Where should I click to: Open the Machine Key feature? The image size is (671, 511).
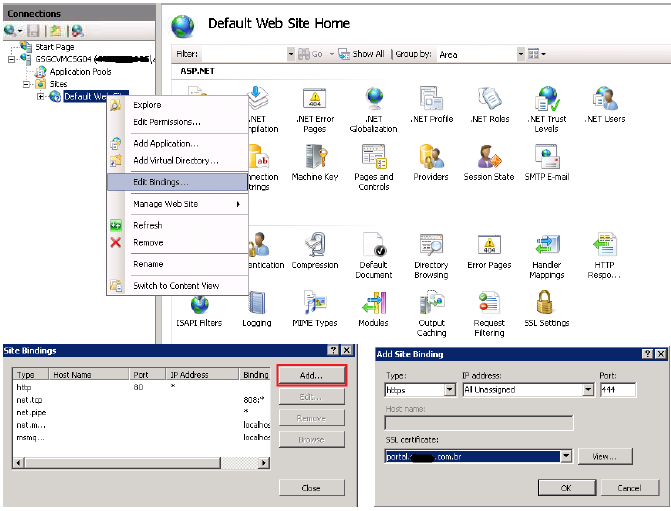click(x=315, y=159)
